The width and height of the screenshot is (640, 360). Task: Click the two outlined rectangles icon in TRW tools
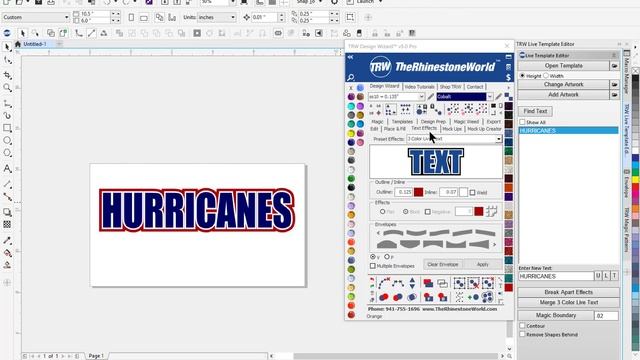pos(442,283)
